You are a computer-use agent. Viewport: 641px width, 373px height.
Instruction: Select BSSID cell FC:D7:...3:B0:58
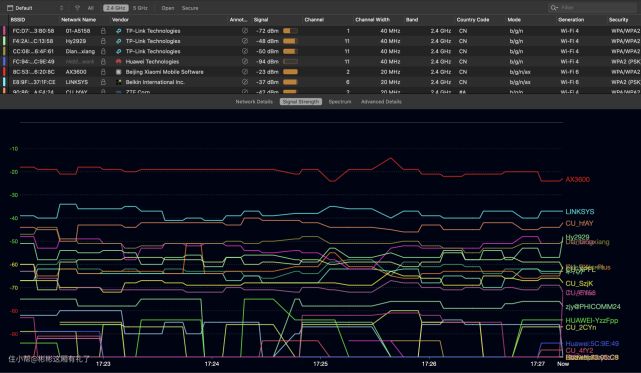click(x=33, y=31)
